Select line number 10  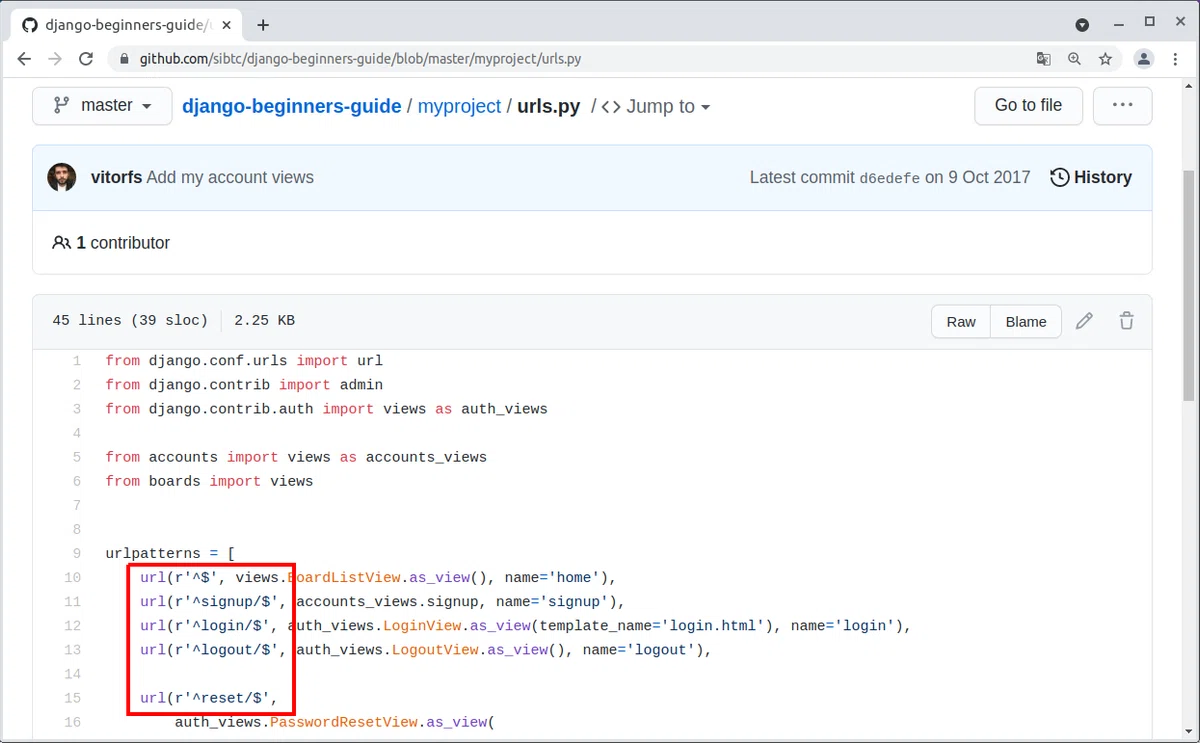[x=72, y=577]
